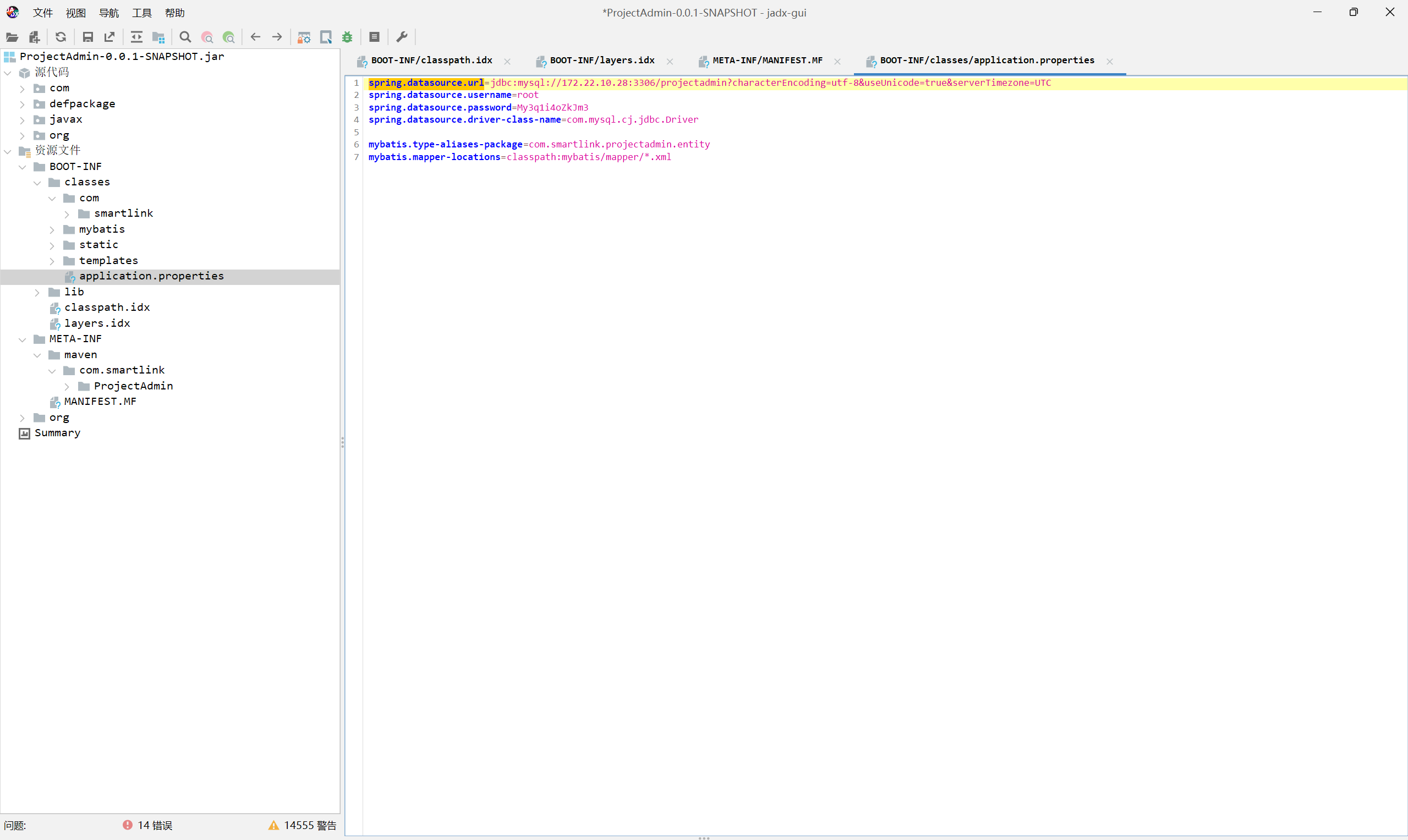Toggle the deobfuscation lock-gear icon
This screenshot has width=1408, height=840.
(x=304, y=37)
